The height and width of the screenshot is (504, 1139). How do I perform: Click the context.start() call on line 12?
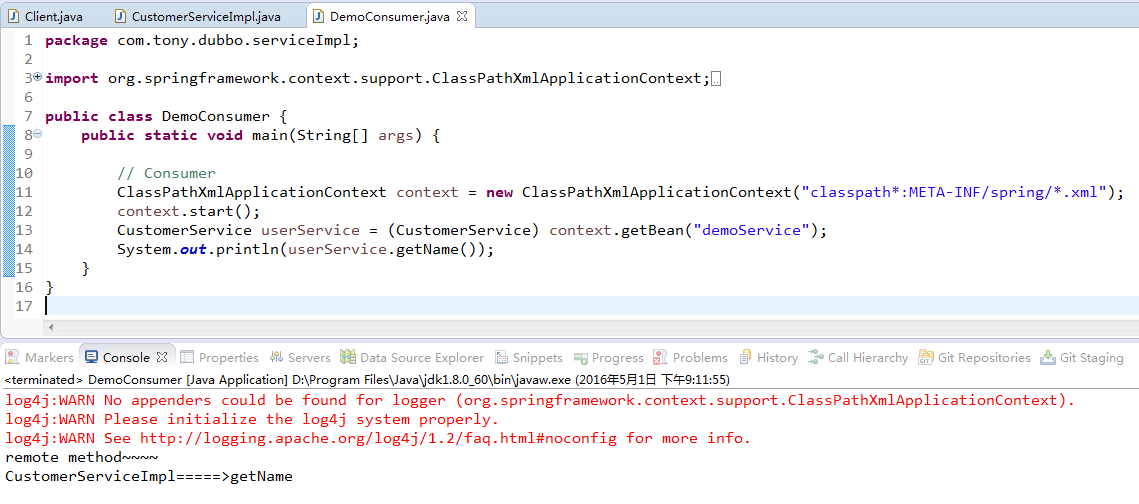click(188, 211)
